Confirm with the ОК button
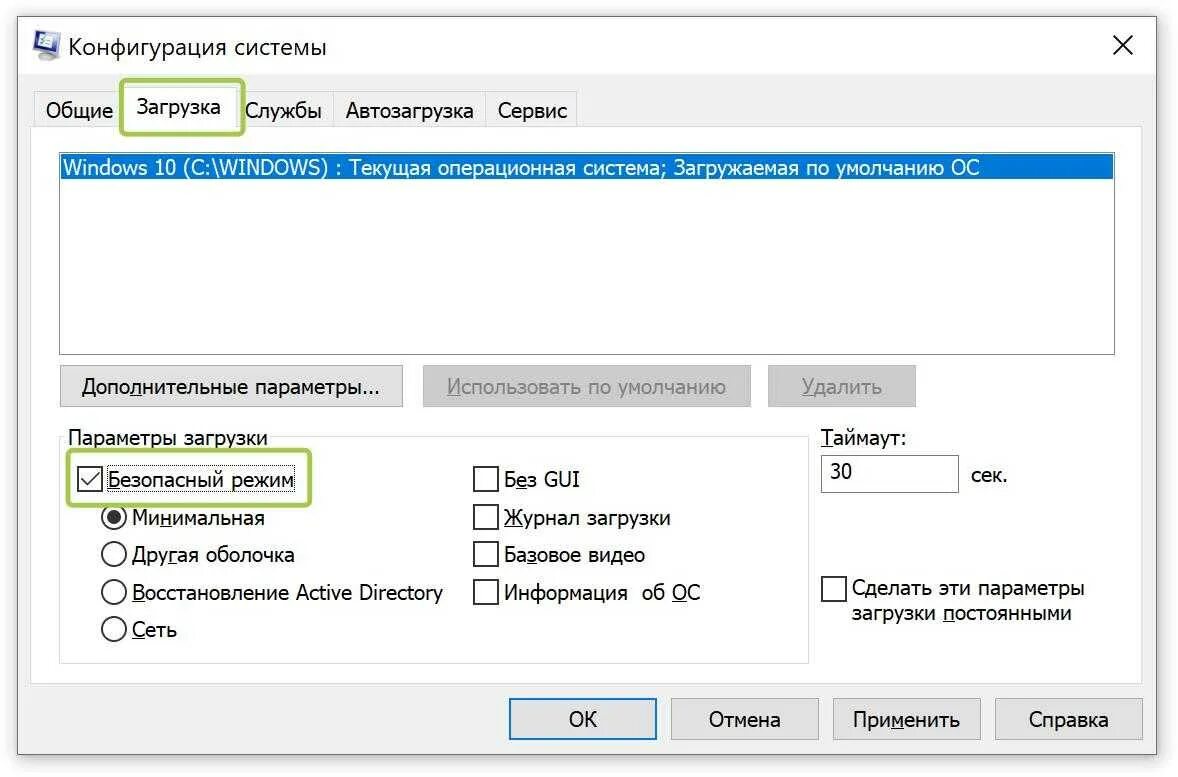Image resolution: width=1178 pixels, height=777 pixels. (583, 719)
